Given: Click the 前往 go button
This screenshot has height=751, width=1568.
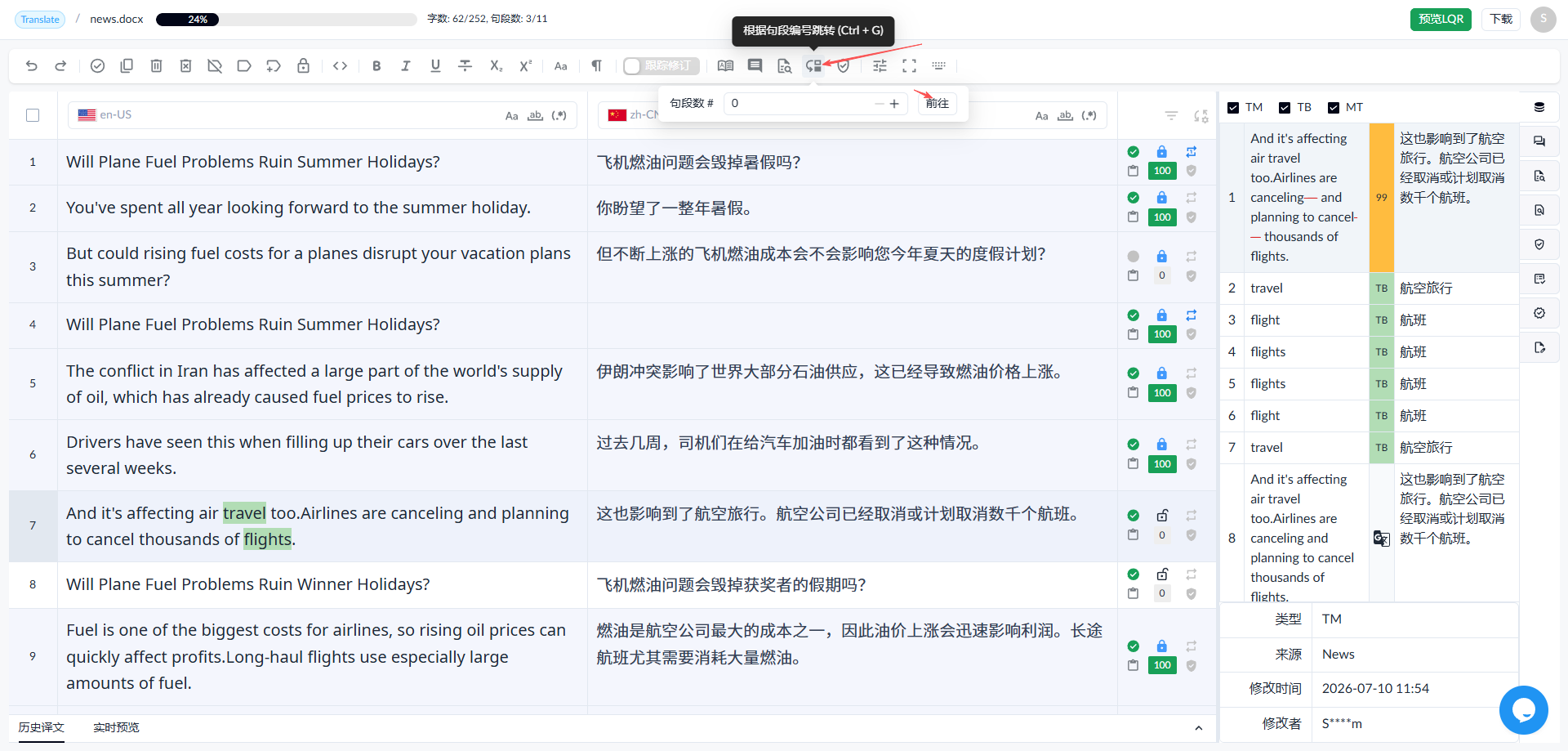Looking at the screenshot, I should click(938, 104).
